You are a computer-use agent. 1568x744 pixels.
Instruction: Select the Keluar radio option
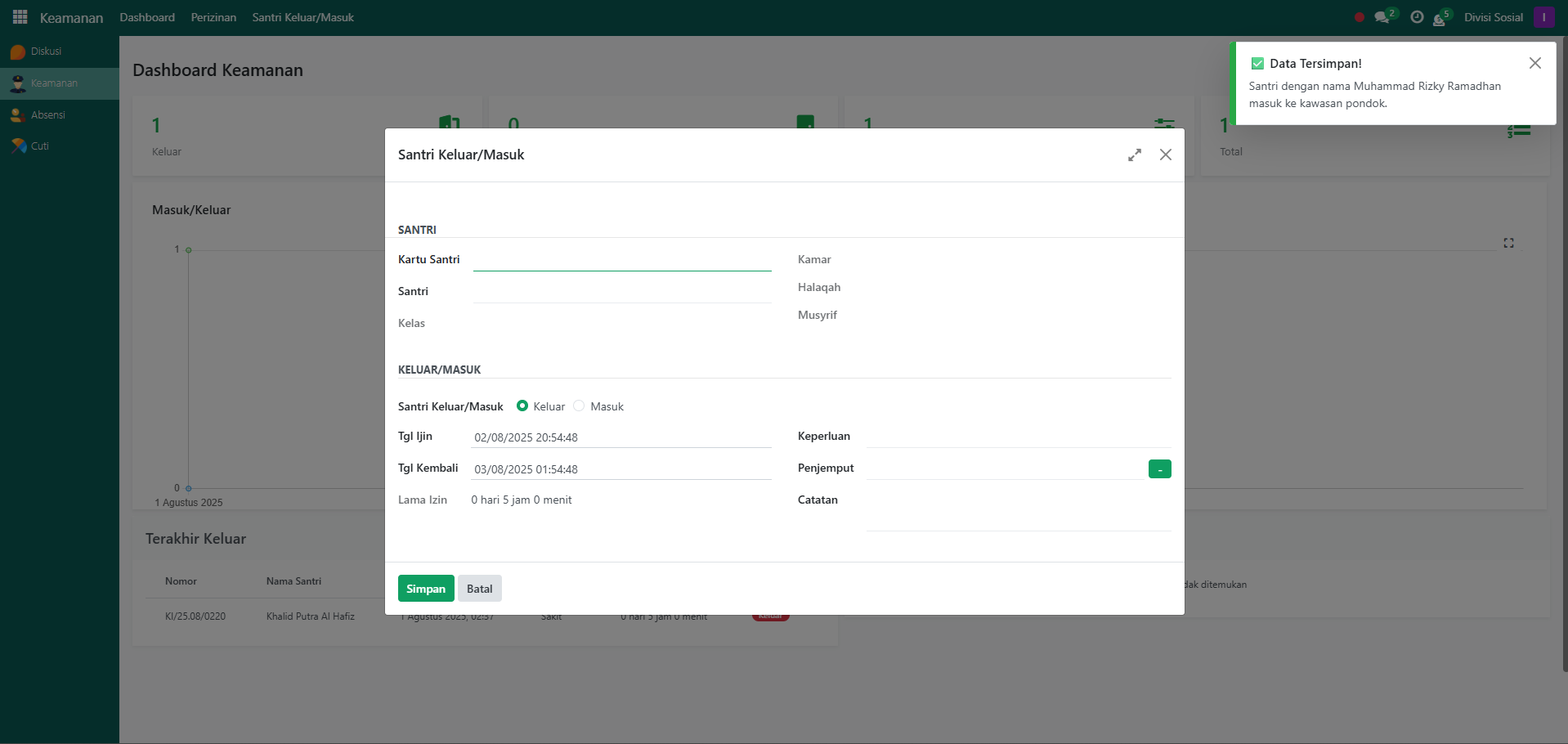tap(522, 406)
